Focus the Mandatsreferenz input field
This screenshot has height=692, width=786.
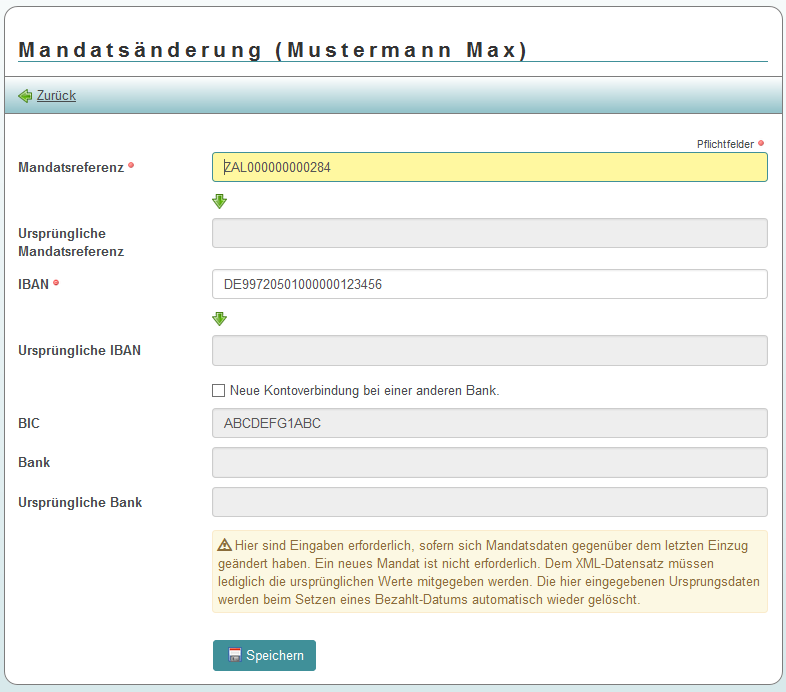click(x=489, y=167)
